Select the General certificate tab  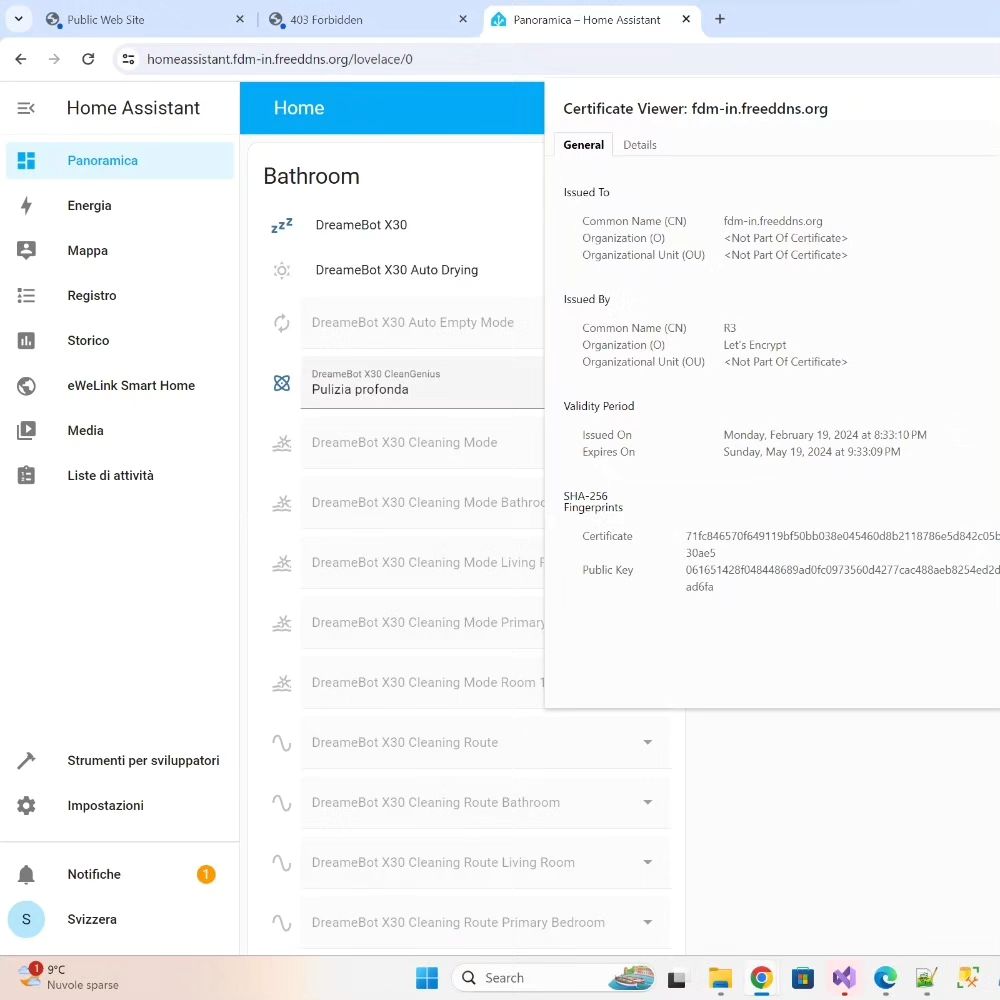coord(584,145)
